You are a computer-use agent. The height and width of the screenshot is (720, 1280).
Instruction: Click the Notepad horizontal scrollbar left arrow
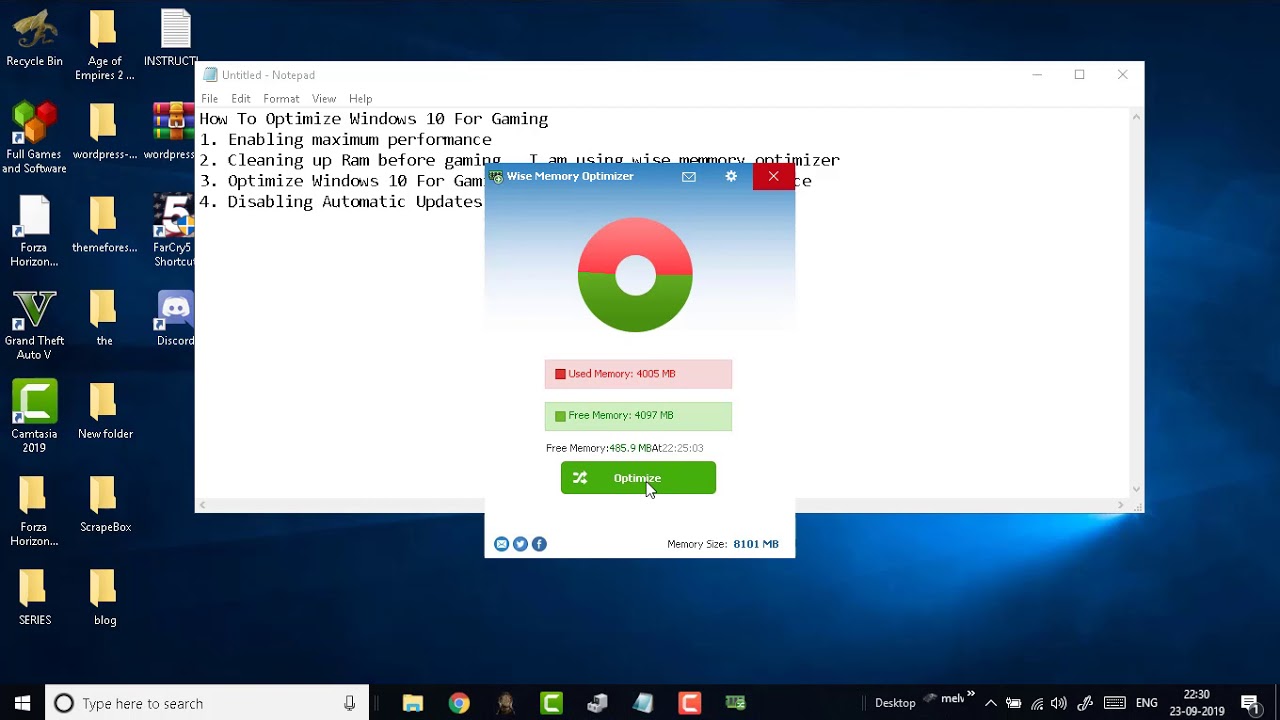(203, 505)
